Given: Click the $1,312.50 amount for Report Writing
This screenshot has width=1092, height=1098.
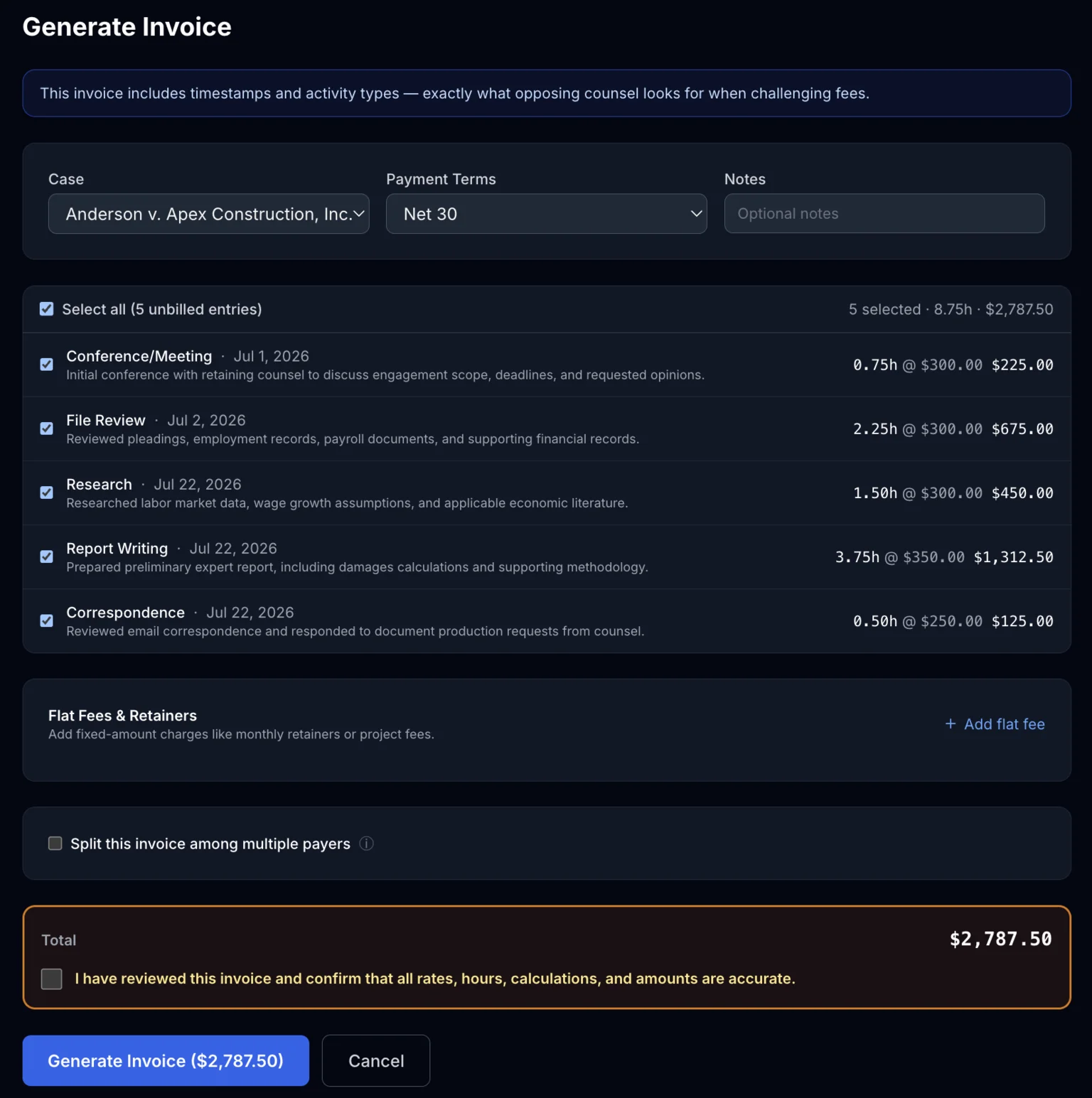Looking at the screenshot, I should [x=1014, y=557].
